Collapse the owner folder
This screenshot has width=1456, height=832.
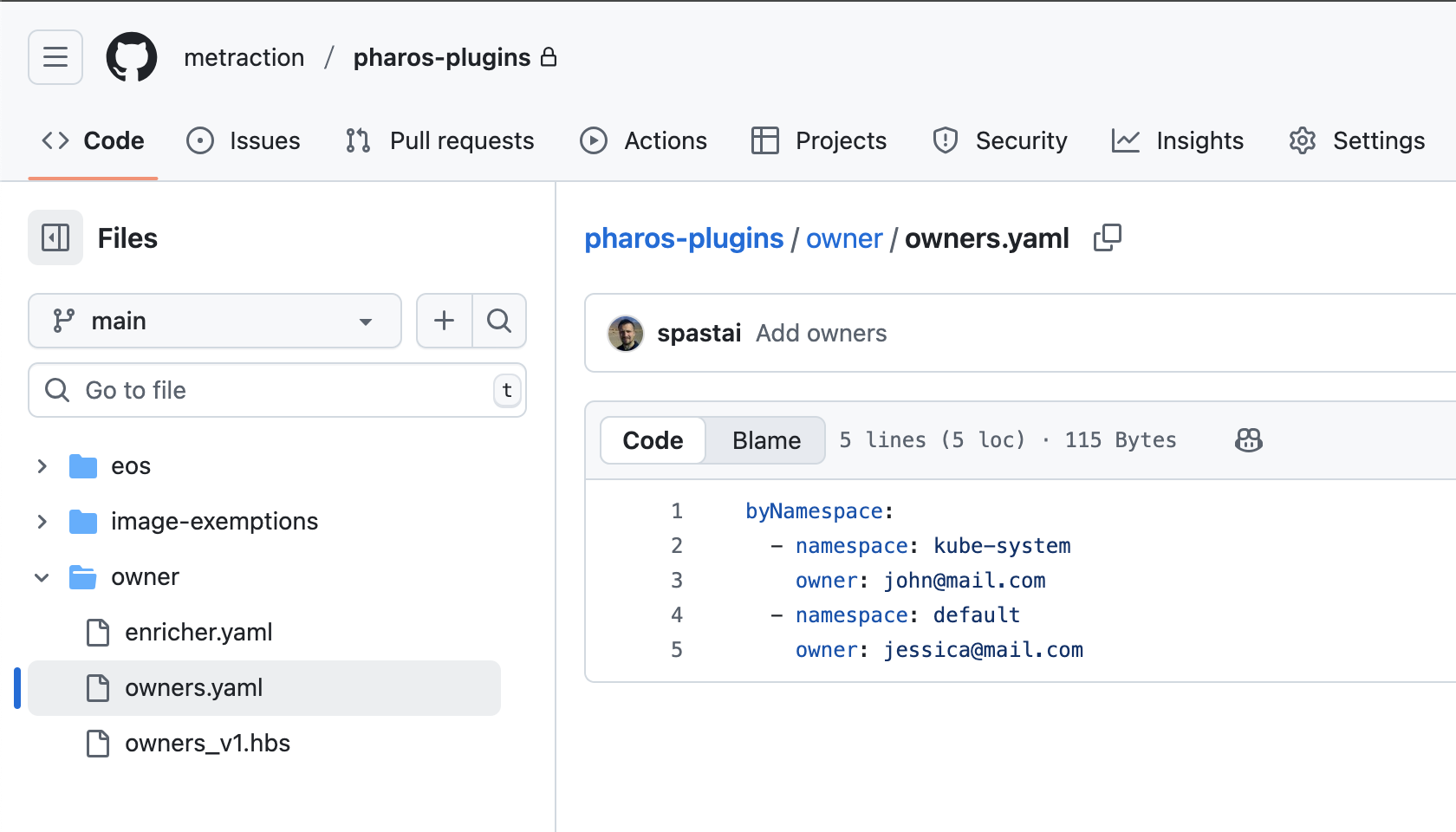pyautogui.click(x=42, y=577)
